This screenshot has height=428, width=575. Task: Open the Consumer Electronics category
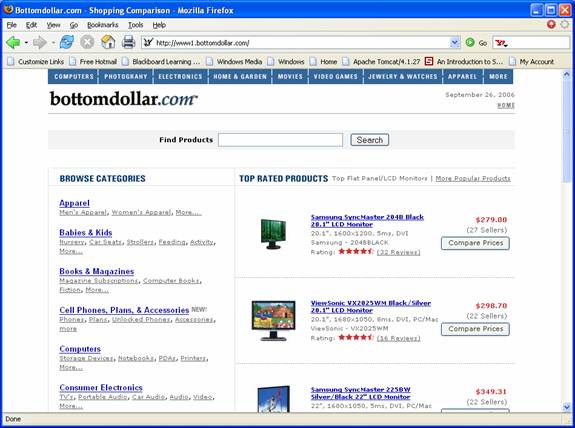point(101,387)
